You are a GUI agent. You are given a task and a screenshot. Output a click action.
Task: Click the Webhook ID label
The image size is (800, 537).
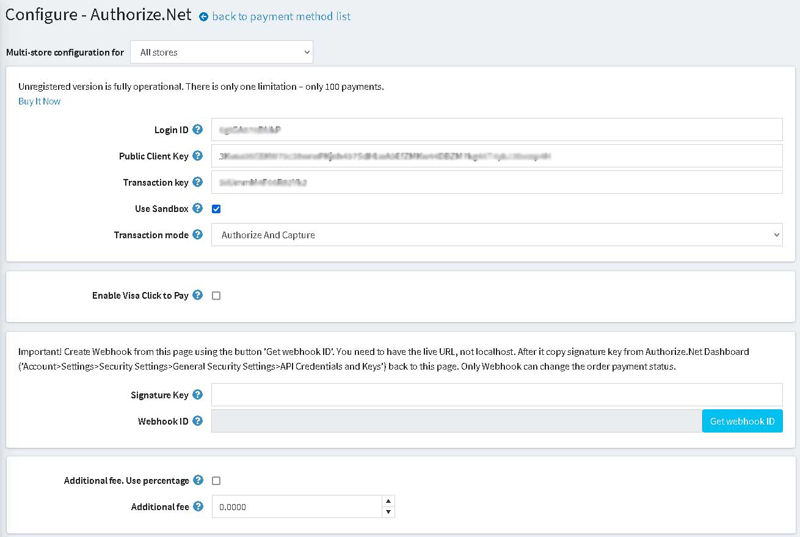pos(163,421)
